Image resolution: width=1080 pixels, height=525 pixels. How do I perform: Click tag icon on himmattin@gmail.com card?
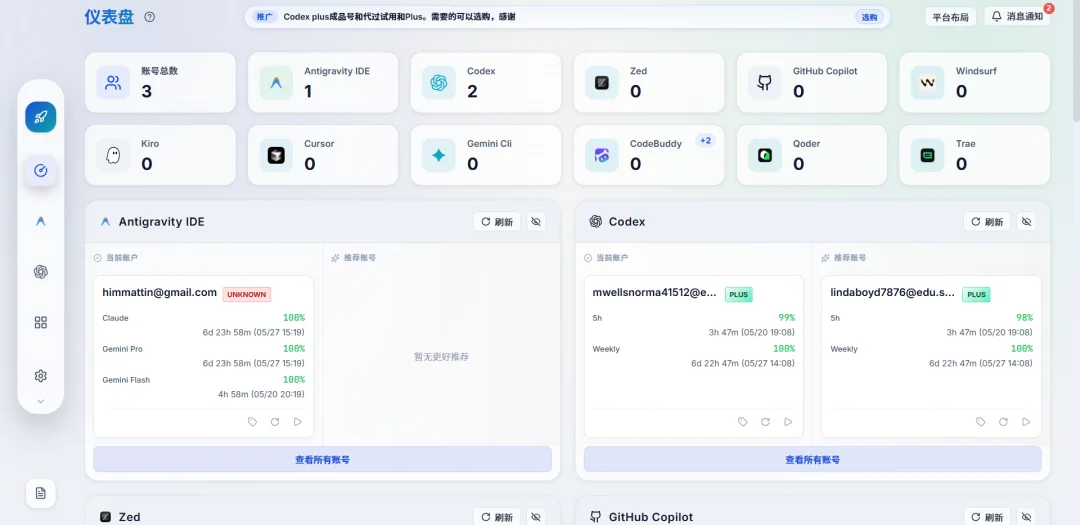point(252,422)
